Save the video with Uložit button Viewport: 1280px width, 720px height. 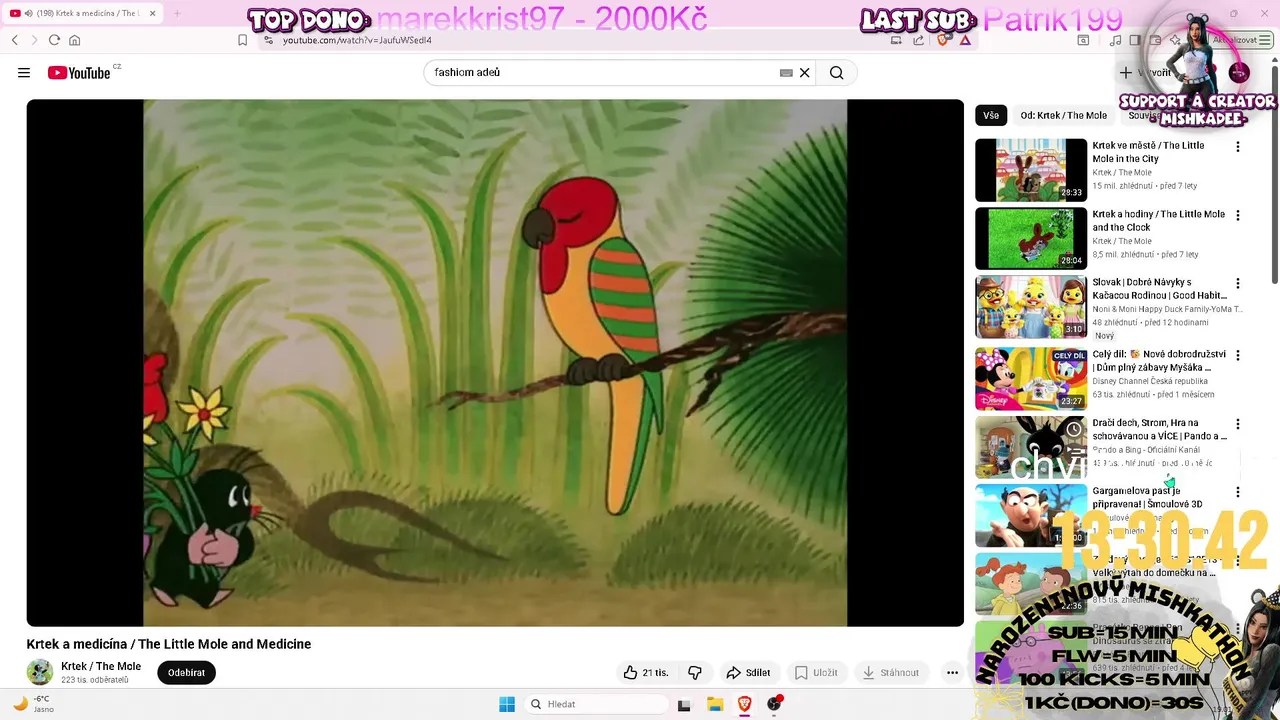pos(816,673)
